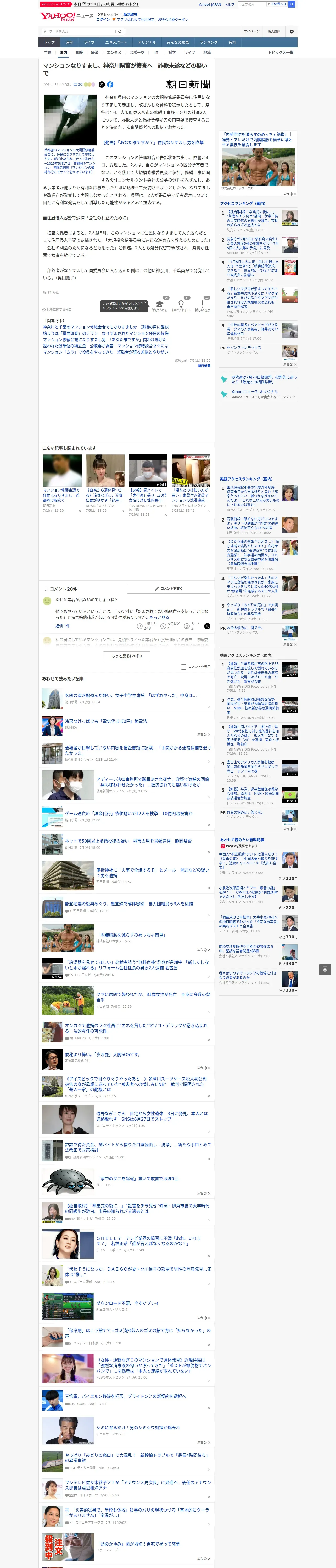Open the トップ tab

pyautogui.click(x=49, y=43)
